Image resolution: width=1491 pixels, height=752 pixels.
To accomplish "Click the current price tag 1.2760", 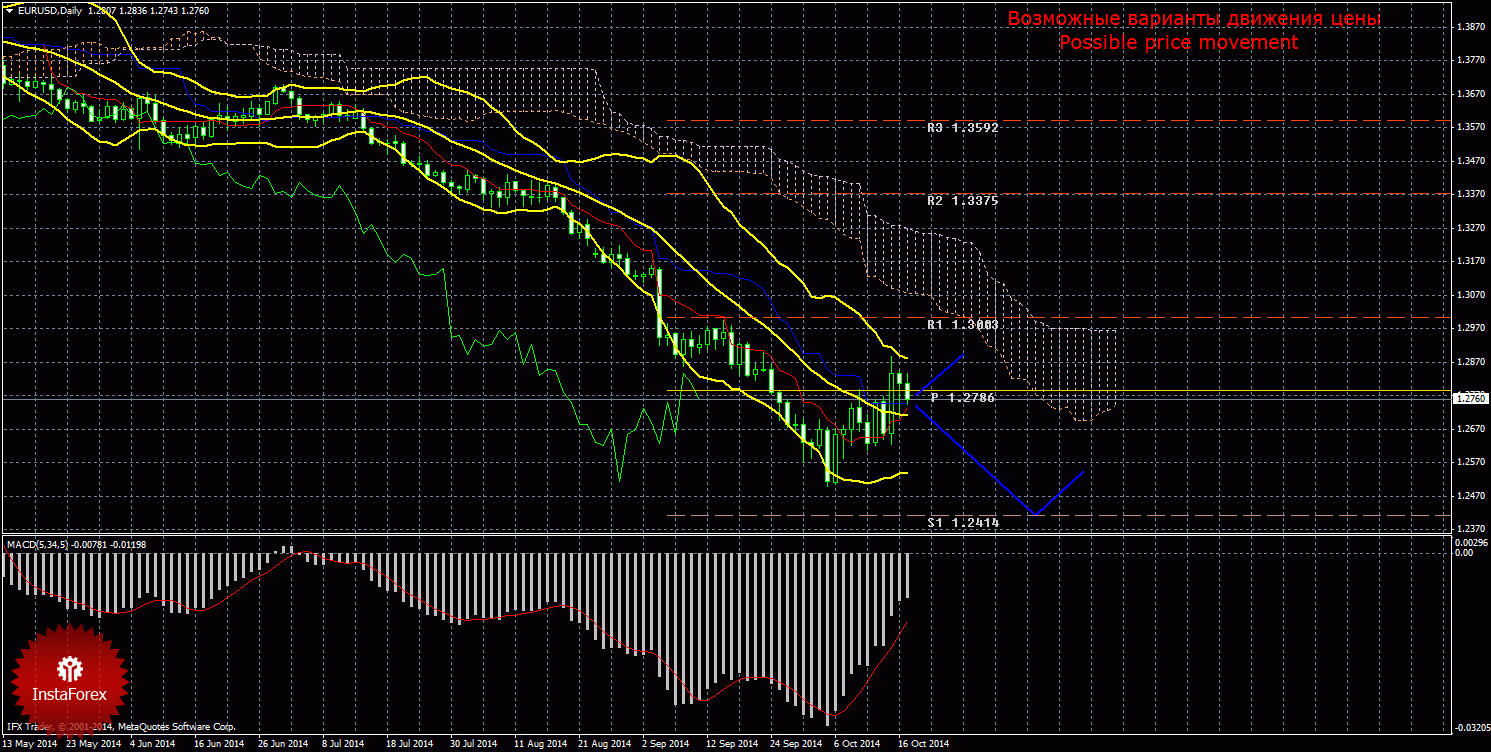I will click(1470, 399).
